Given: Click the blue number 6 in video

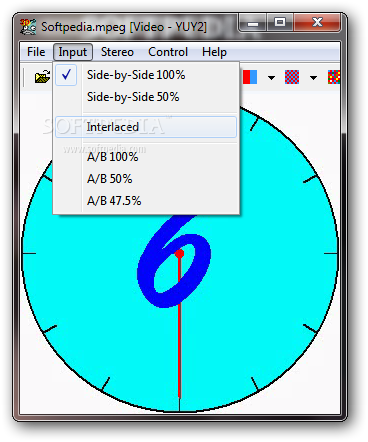Looking at the screenshot, I should point(174,261).
